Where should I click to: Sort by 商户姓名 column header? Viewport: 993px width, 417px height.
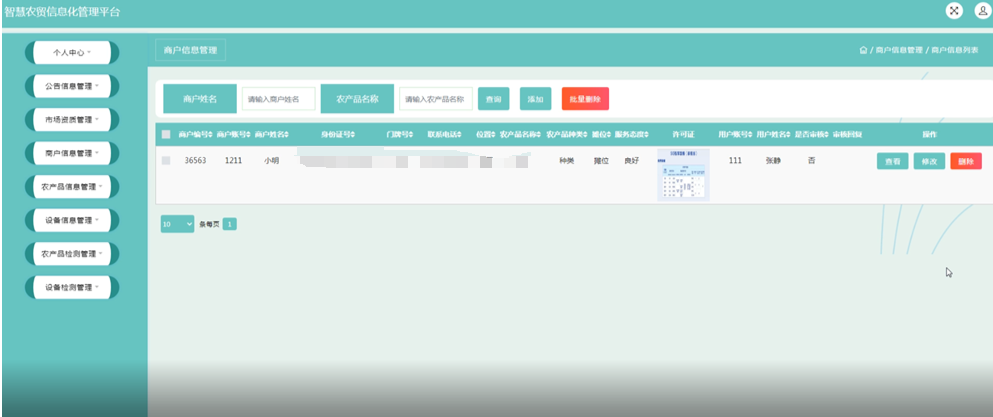click(272, 134)
